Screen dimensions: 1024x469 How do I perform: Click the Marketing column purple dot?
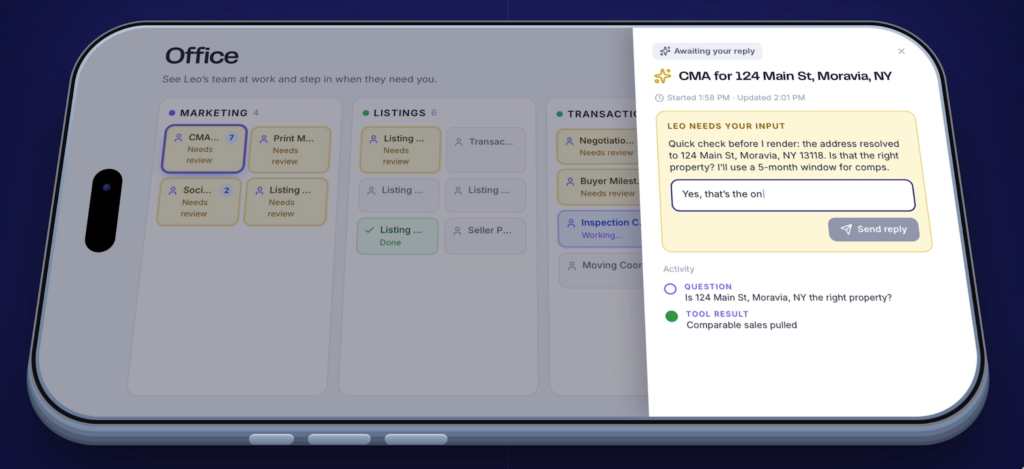[172, 113]
